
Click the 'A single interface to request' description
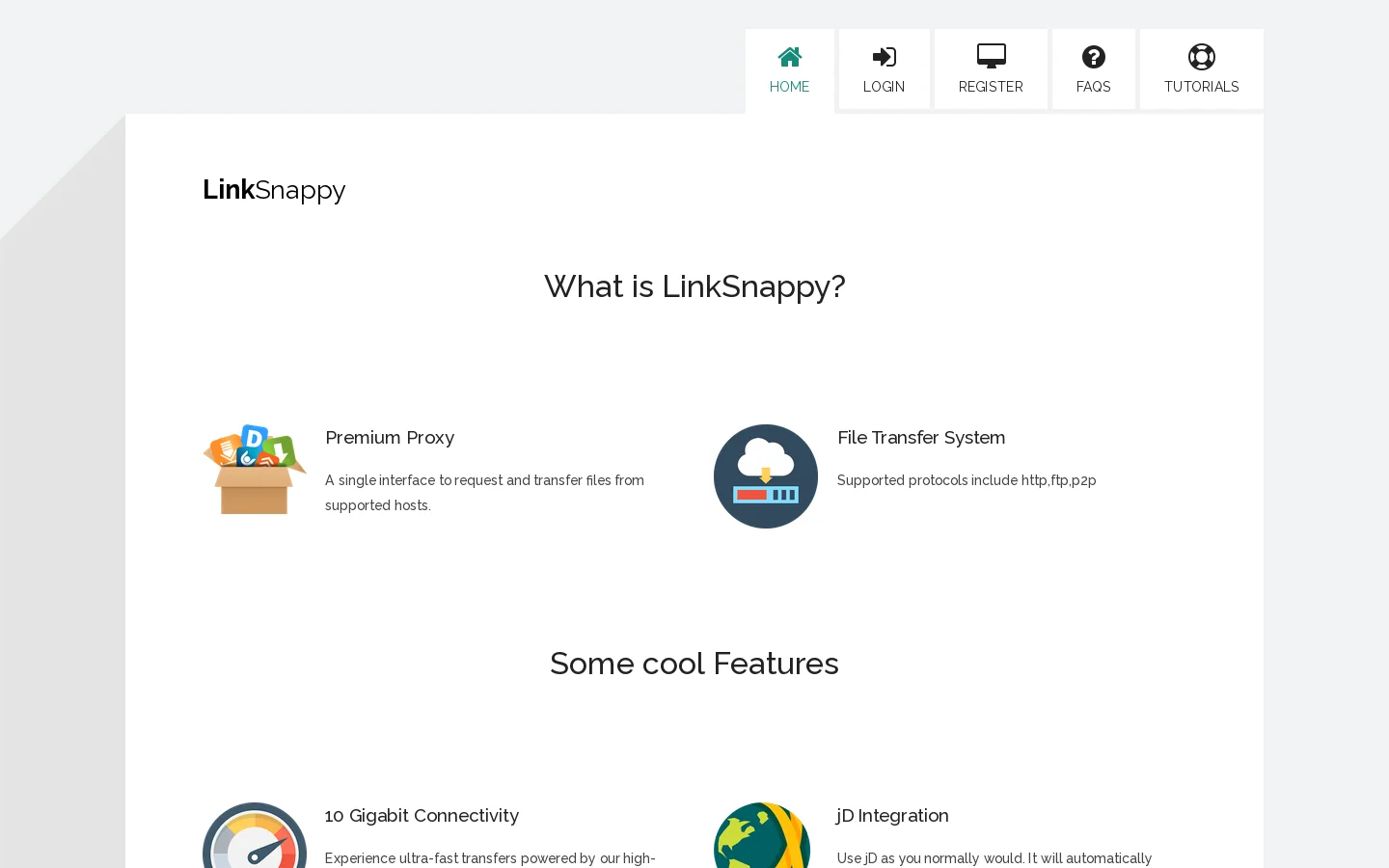point(484,493)
